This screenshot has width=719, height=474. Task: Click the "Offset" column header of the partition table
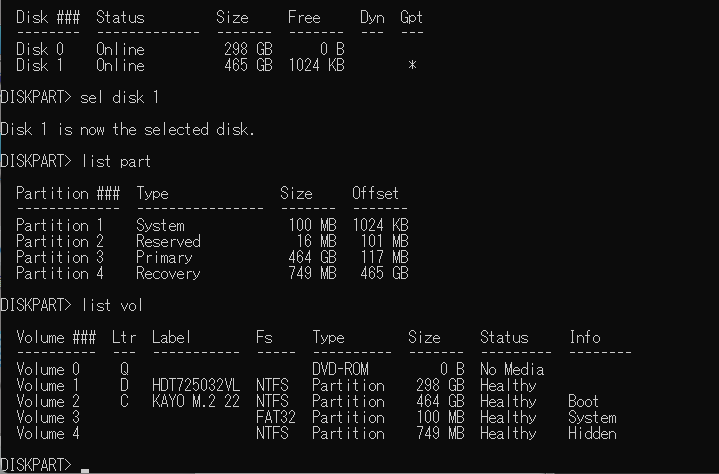click(x=375, y=194)
